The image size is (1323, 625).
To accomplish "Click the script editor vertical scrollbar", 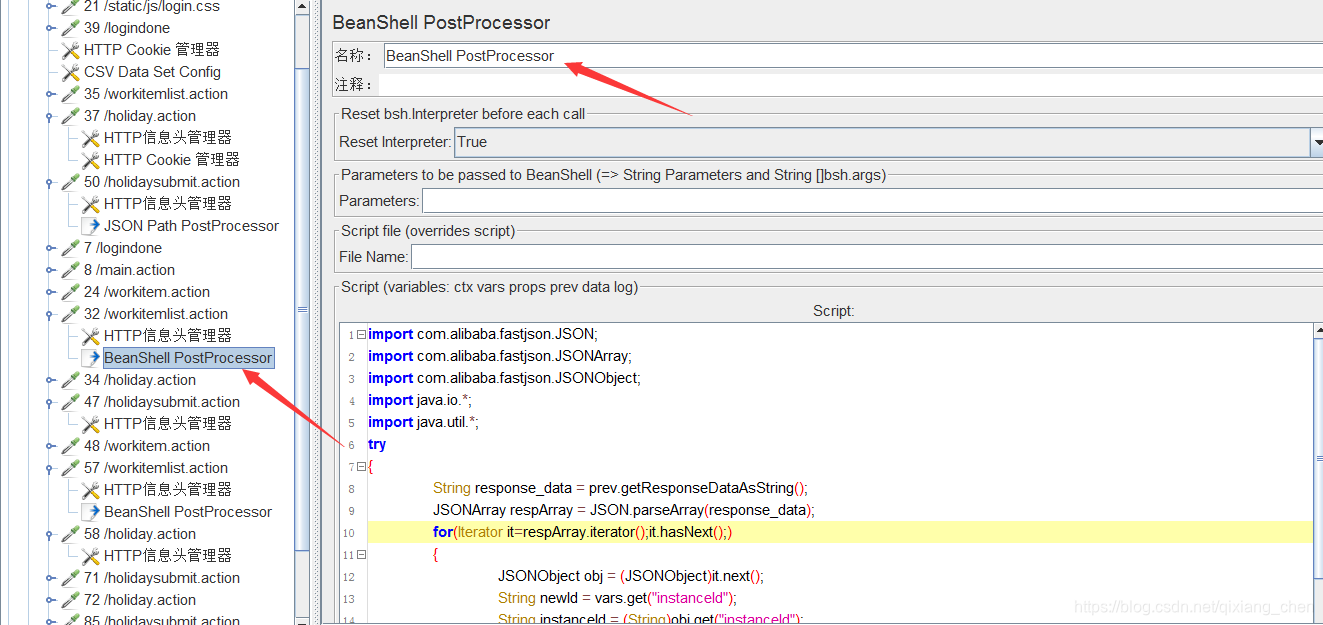I will click(x=1318, y=472).
